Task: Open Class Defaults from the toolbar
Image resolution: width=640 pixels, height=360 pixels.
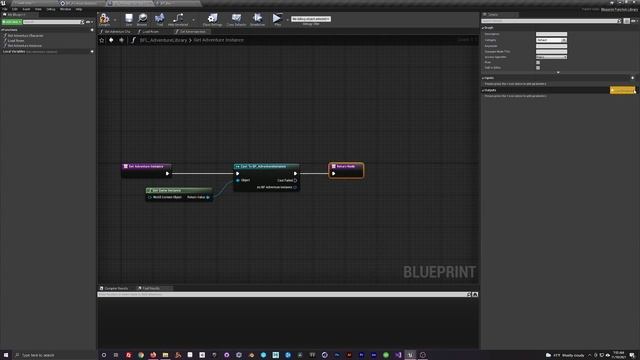Action: [x=236, y=19]
